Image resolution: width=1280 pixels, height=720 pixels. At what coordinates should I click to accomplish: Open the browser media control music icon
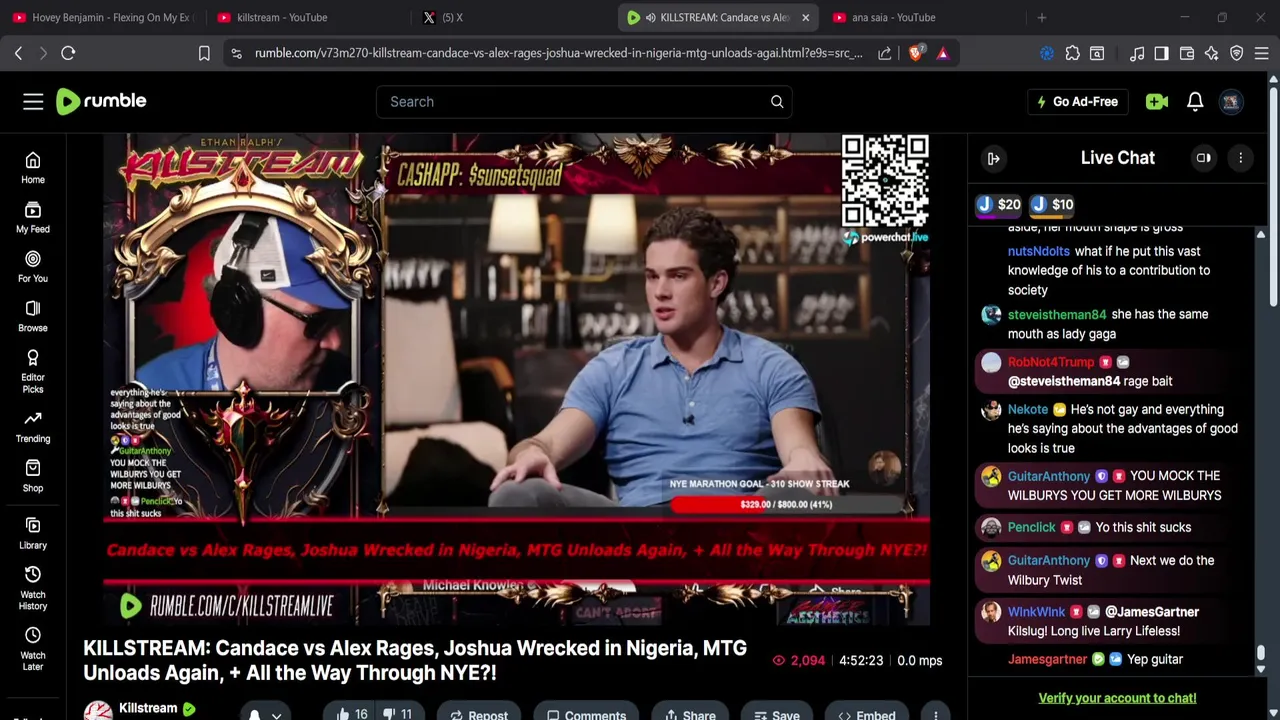click(x=1137, y=53)
